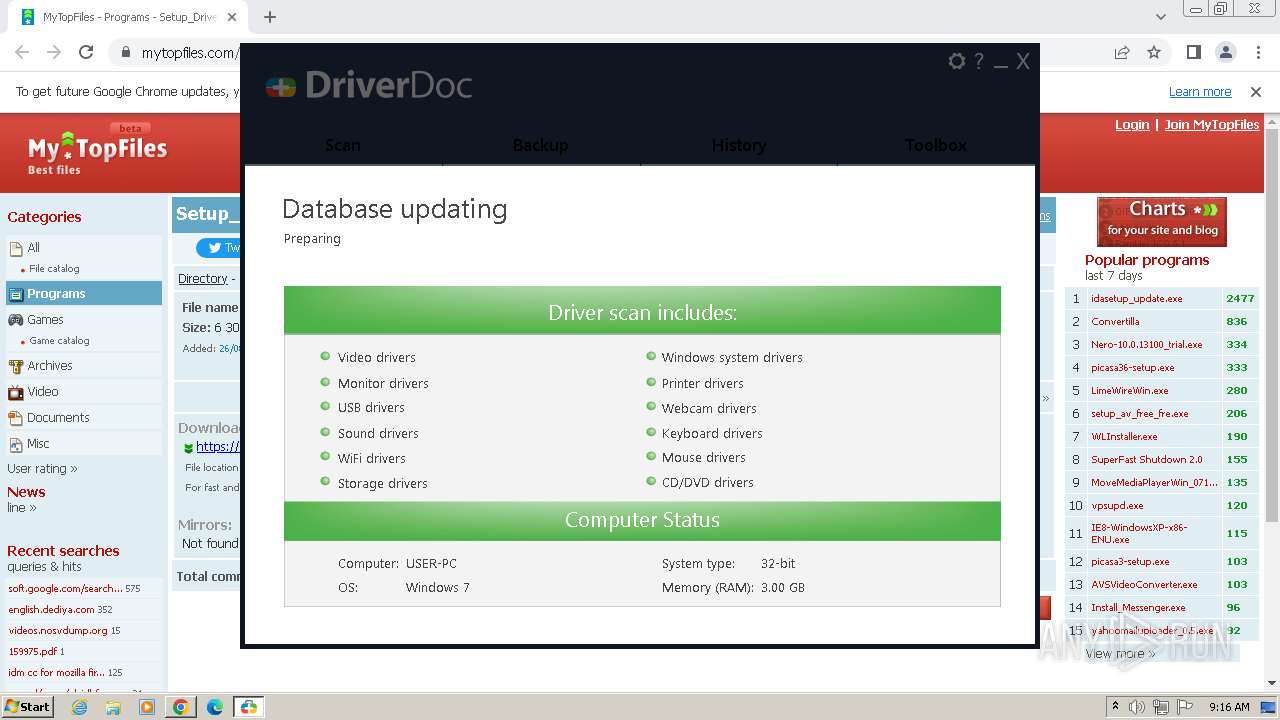
Task: Click the Learn more link
Action: point(1200,91)
